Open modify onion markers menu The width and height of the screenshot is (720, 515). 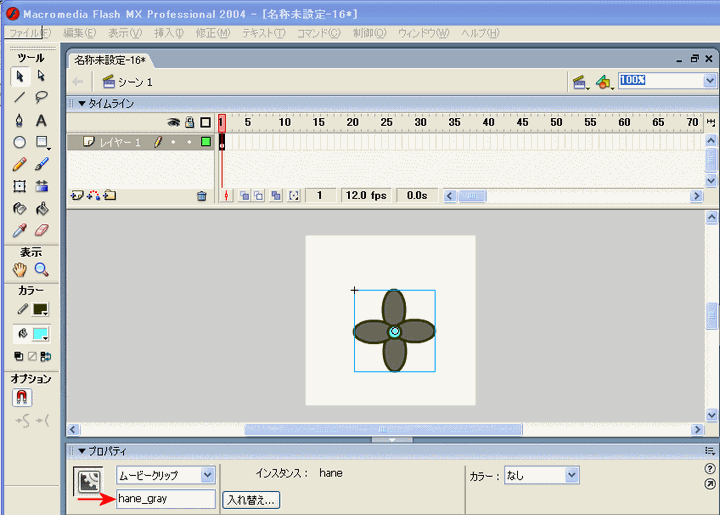[294, 196]
